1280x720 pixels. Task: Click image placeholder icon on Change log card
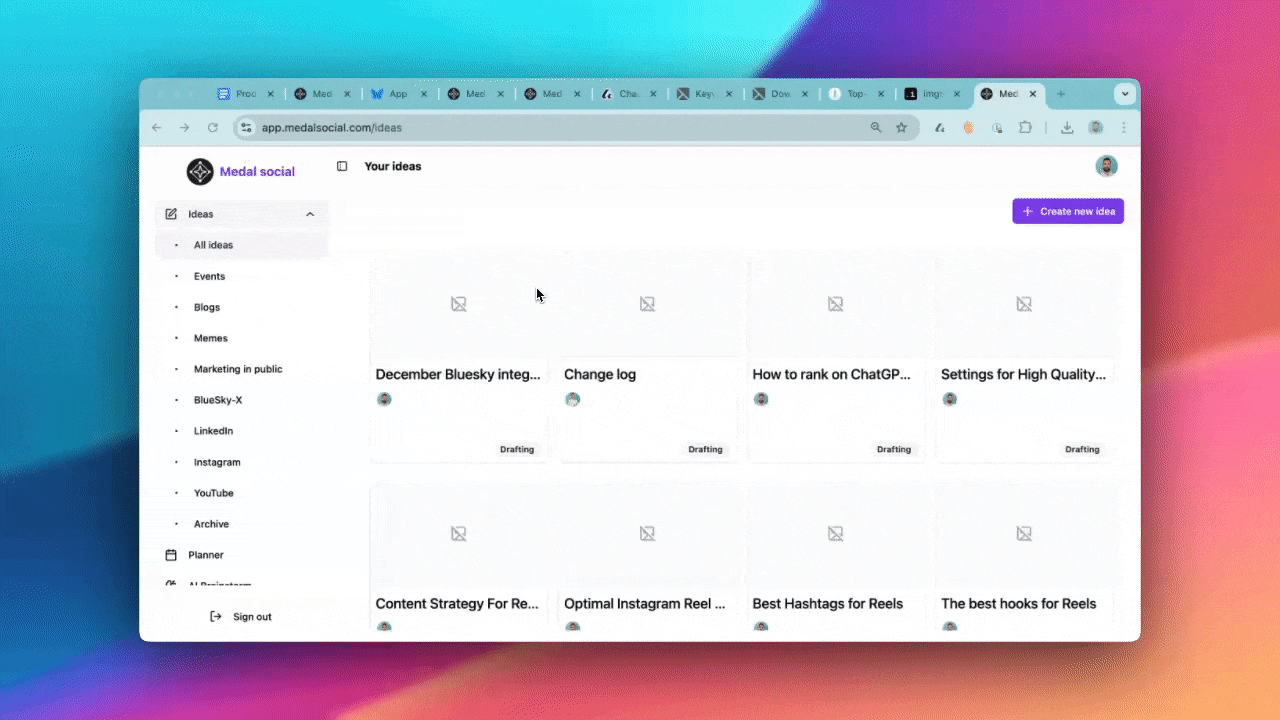(647, 304)
